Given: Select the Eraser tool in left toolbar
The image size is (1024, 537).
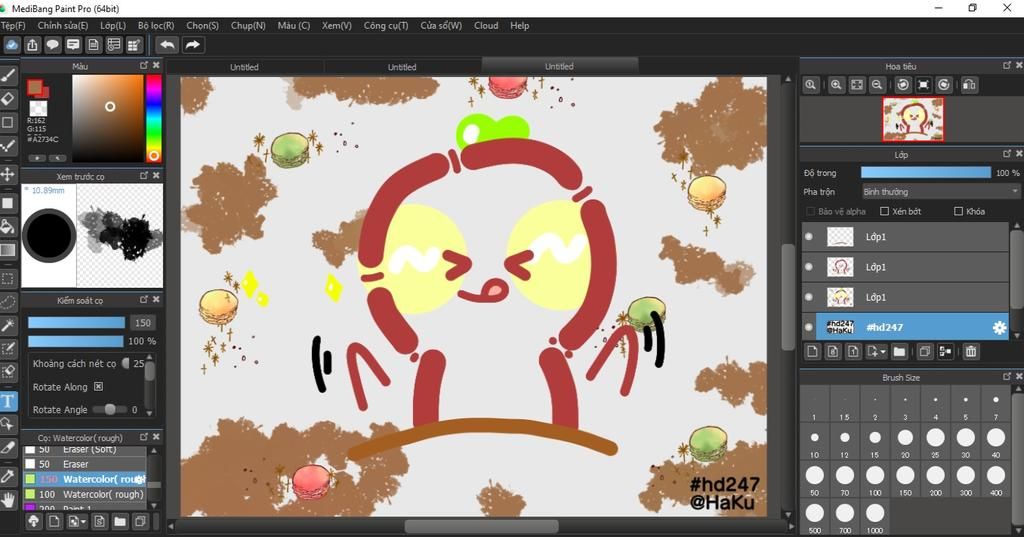Looking at the screenshot, I should [x=8, y=99].
